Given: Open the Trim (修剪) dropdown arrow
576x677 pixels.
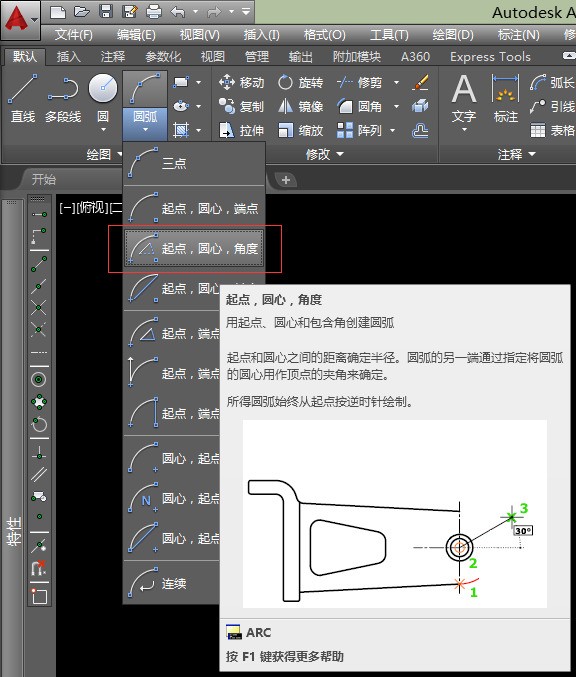Looking at the screenshot, I should pyautogui.click(x=396, y=82).
